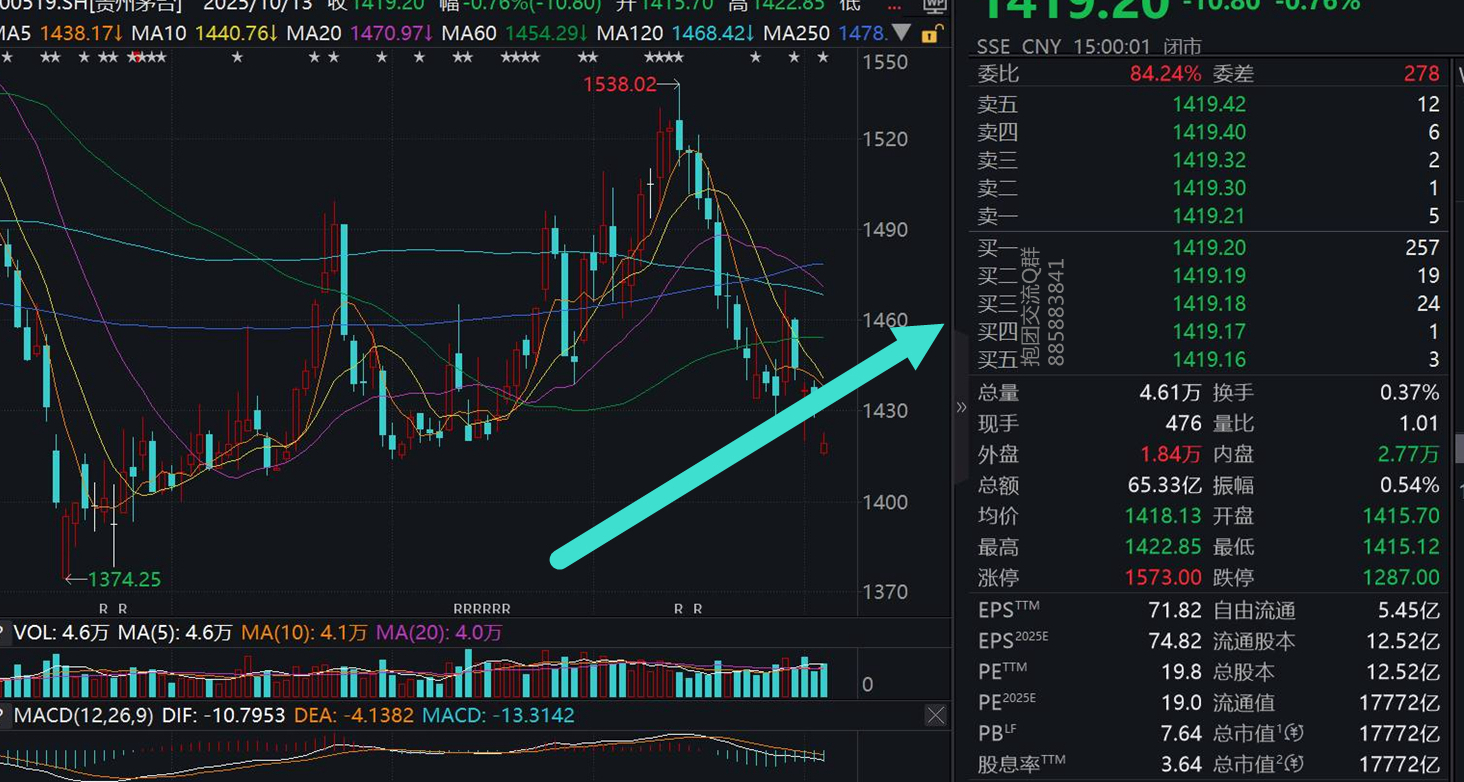The width and height of the screenshot is (1464, 782).
Task: Click the PE TTM 19.8 value
Action: pyautogui.click(x=1183, y=672)
